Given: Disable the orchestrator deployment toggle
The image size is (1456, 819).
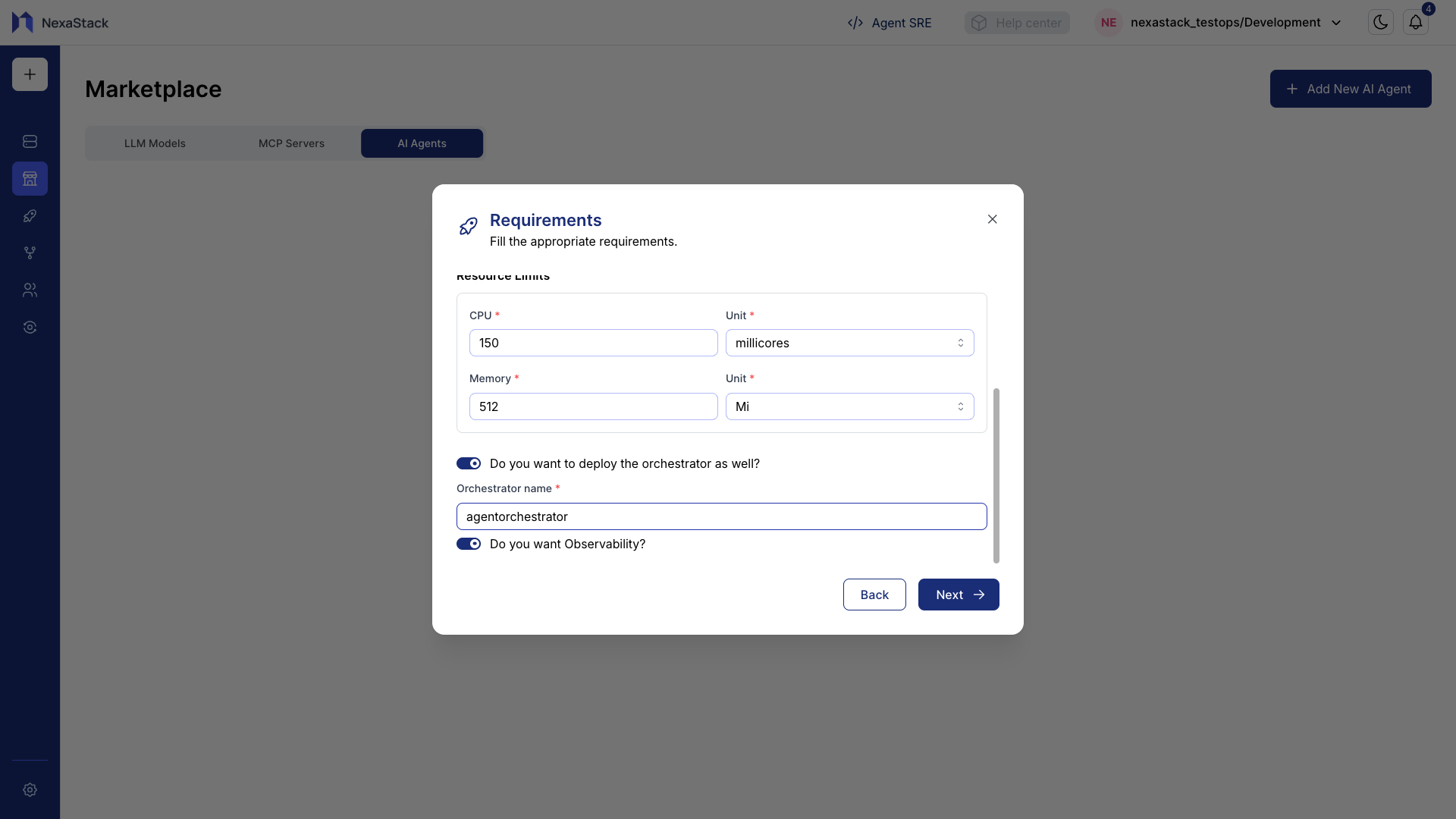Looking at the screenshot, I should 469,463.
